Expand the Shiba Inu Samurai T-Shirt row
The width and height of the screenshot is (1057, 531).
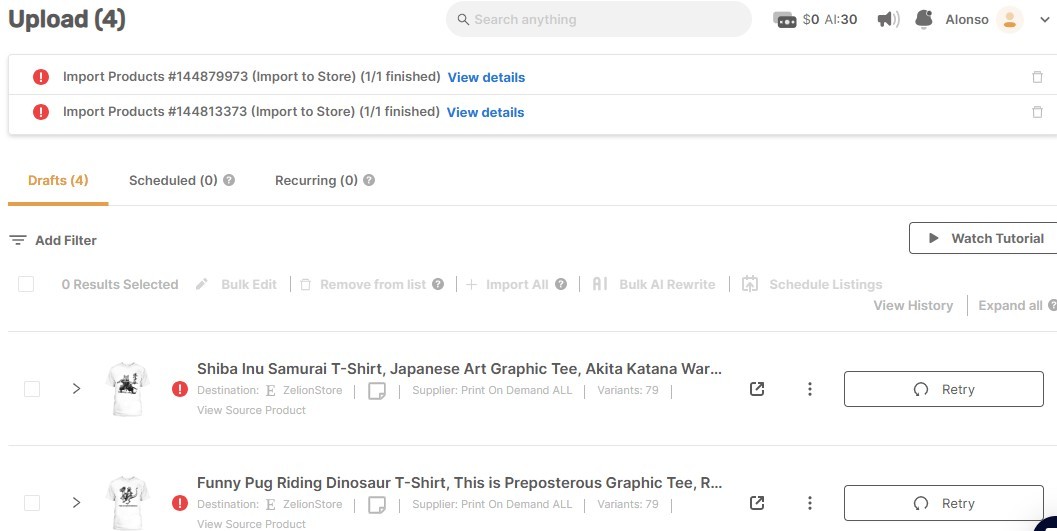click(x=76, y=389)
